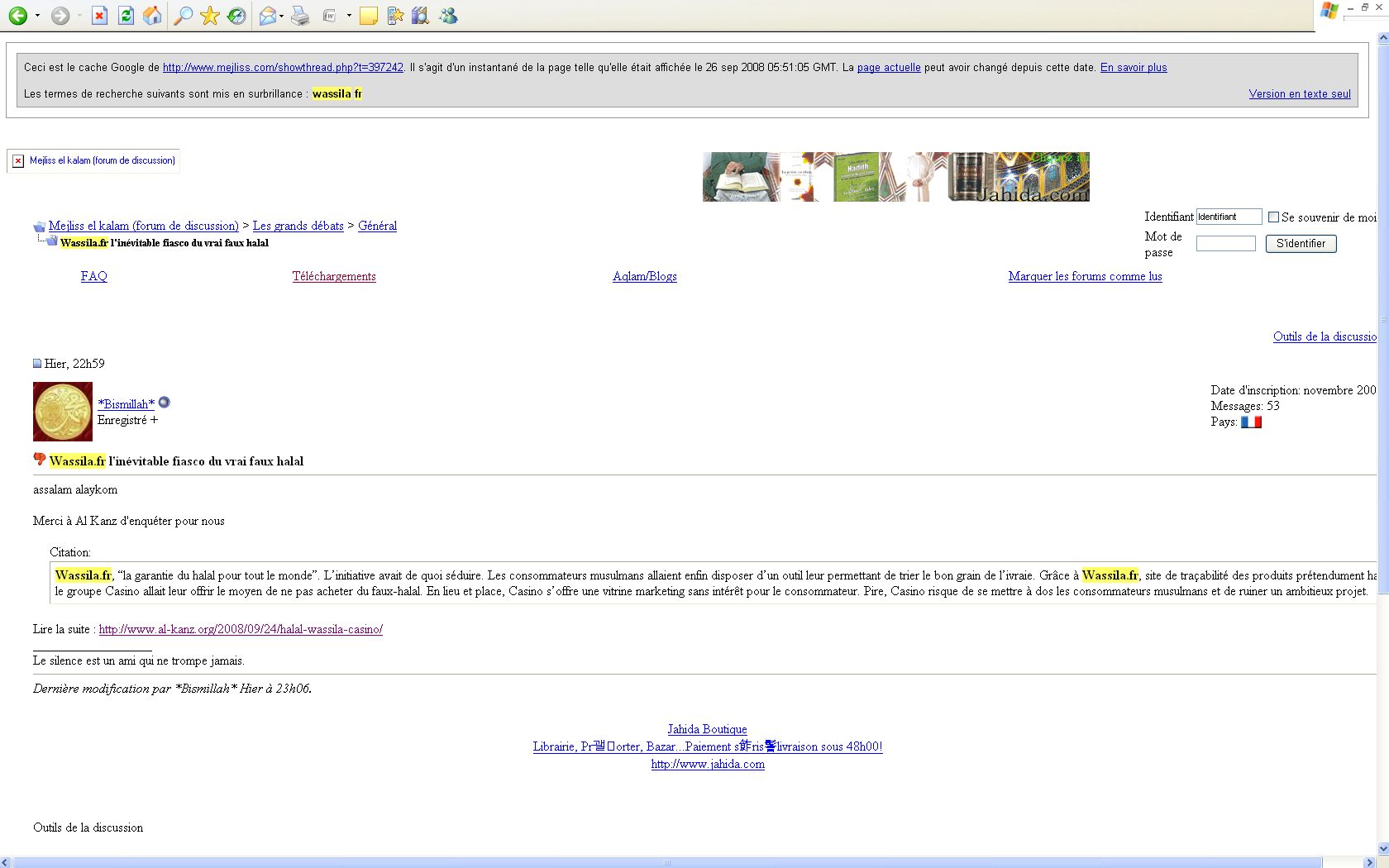Image resolution: width=1389 pixels, height=868 pixels.
Task: Click the online status icon beside *Bismillah*
Action: point(164,403)
